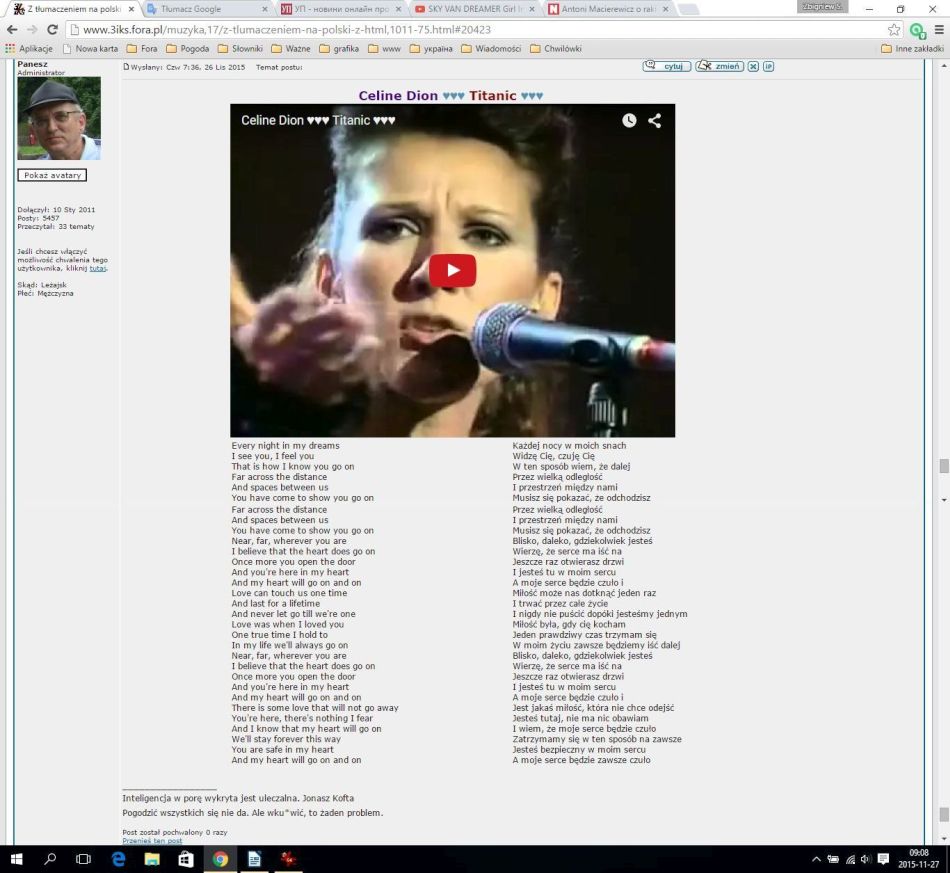950x873 pixels.
Task: Open the www bookmarks folder
Action: (x=384, y=48)
